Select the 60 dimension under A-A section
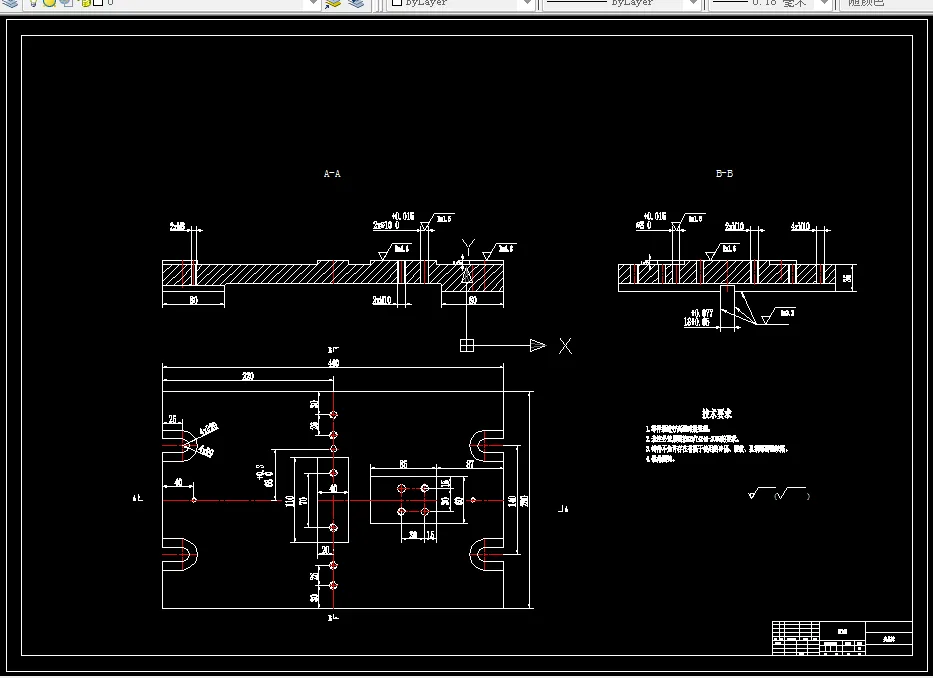The width and height of the screenshot is (933, 678). point(472,300)
